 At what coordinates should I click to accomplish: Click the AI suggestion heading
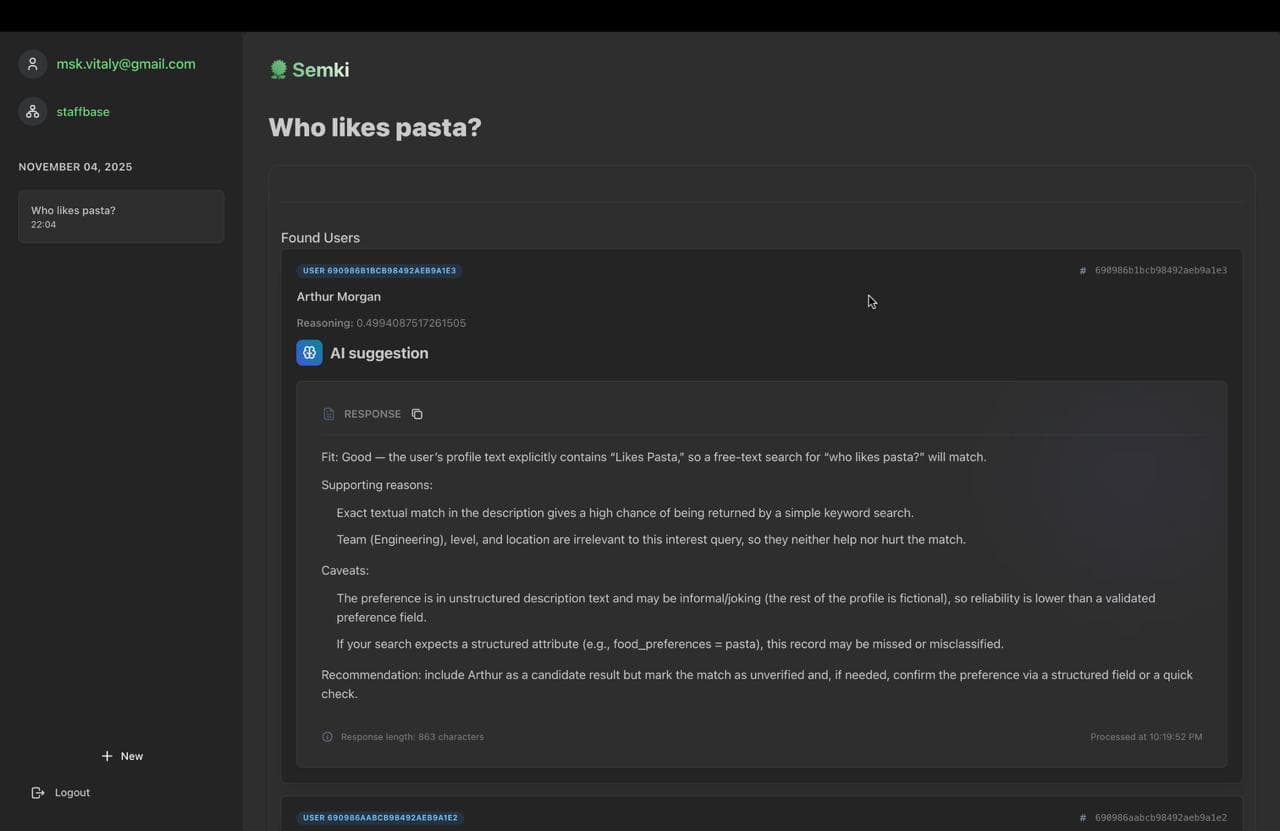coord(379,353)
